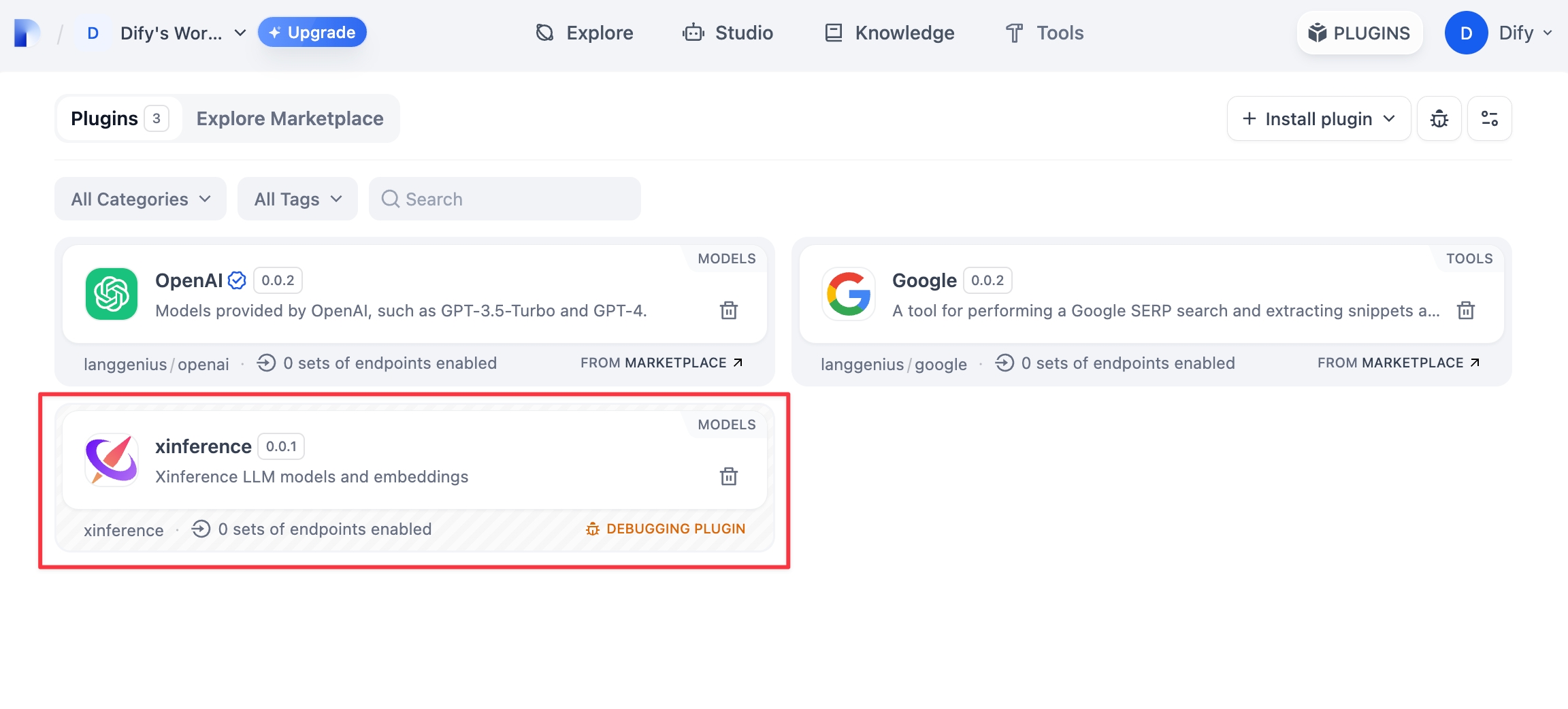Open plugin preferences sliders icon

(1489, 118)
